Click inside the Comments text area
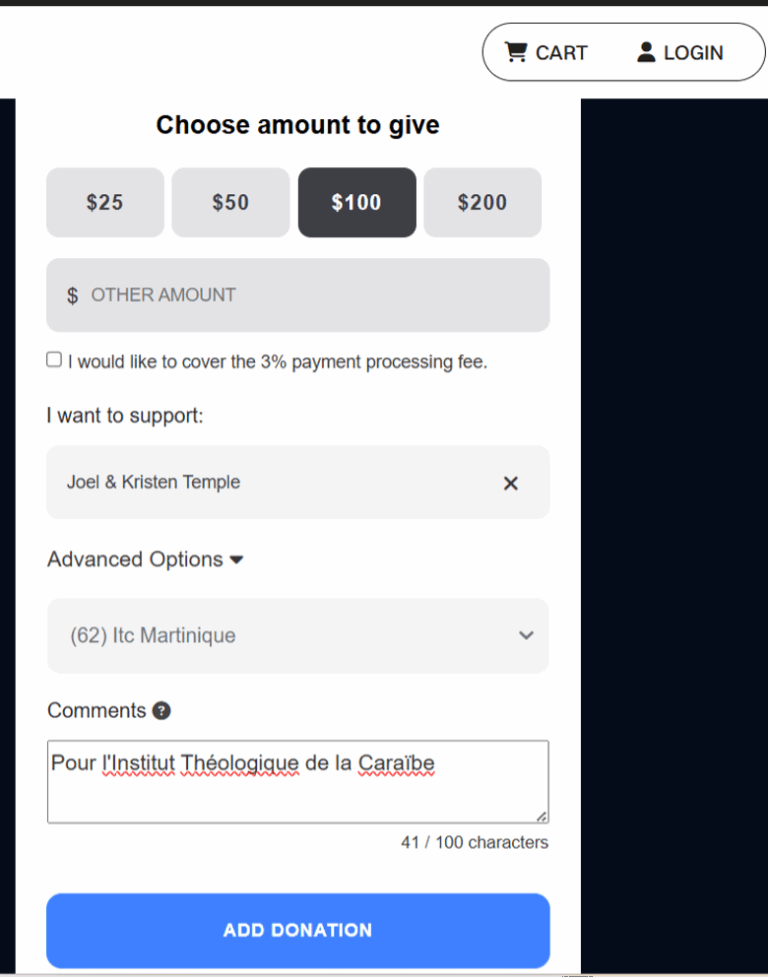Viewport: 768px width, 978px height. [297, 790]
